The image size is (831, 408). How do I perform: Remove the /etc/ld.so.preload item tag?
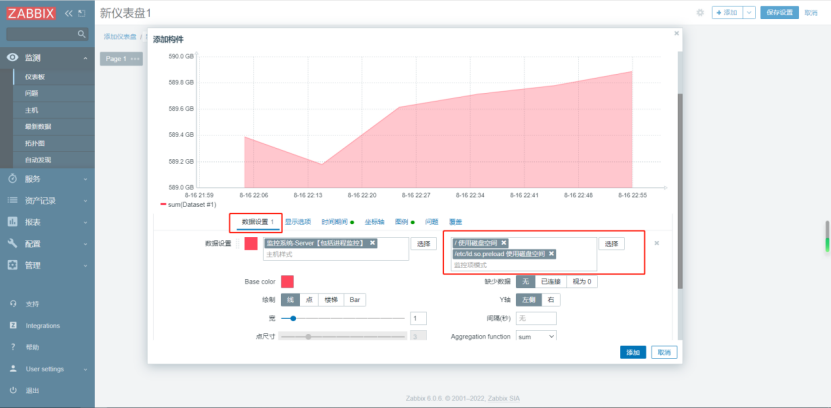pos(551,254)
